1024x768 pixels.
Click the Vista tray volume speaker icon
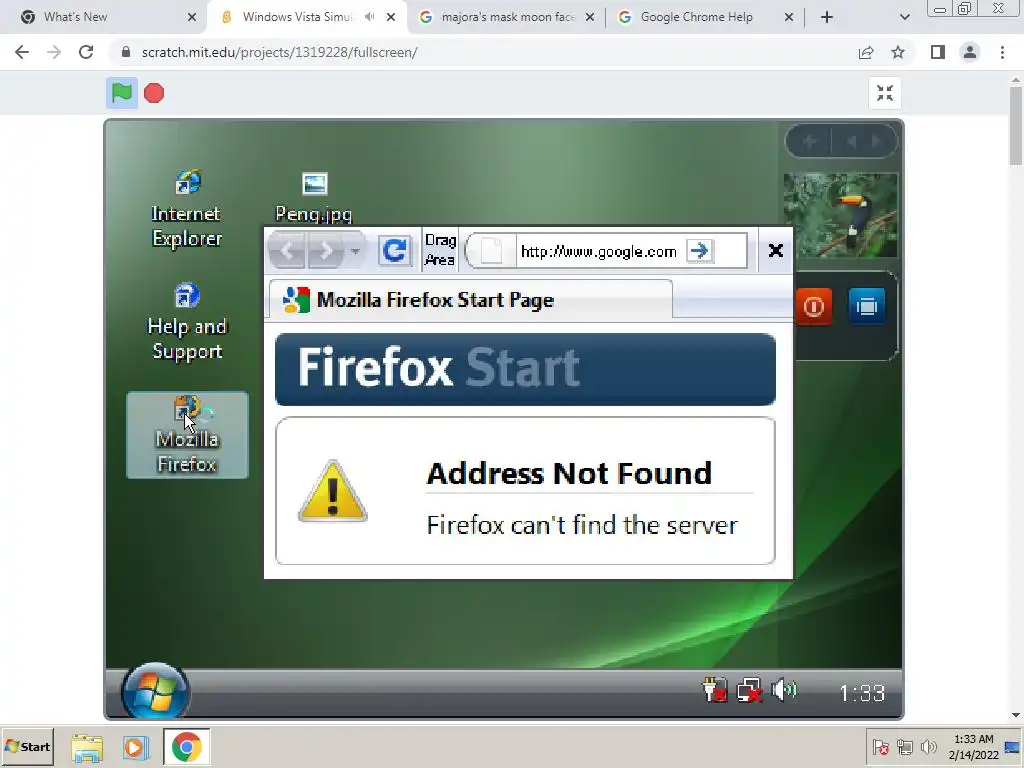point(784,690)
